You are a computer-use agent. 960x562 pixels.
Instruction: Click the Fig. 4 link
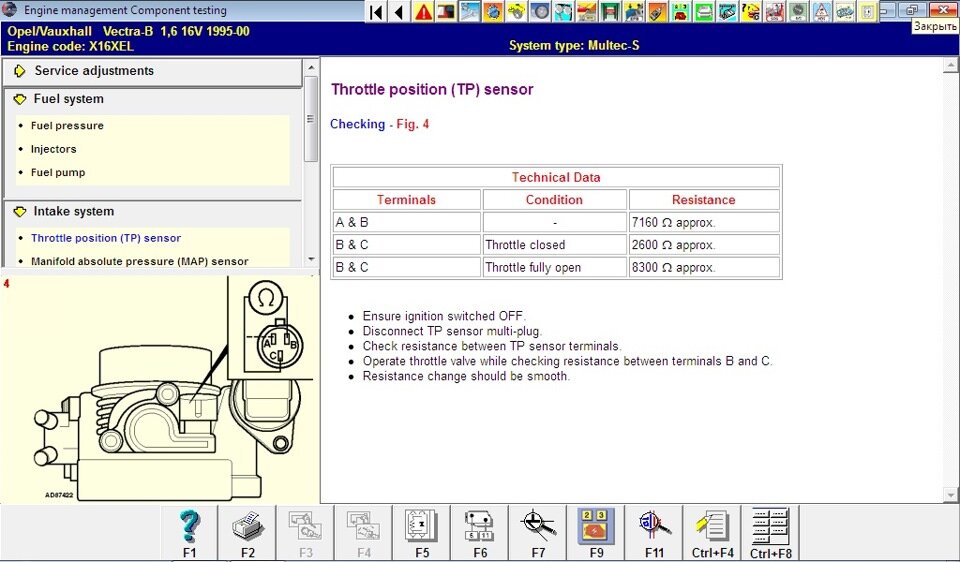[413, 124]
